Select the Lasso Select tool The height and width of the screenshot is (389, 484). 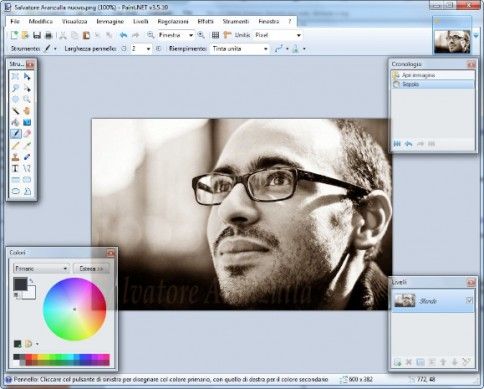coord(15,88)
